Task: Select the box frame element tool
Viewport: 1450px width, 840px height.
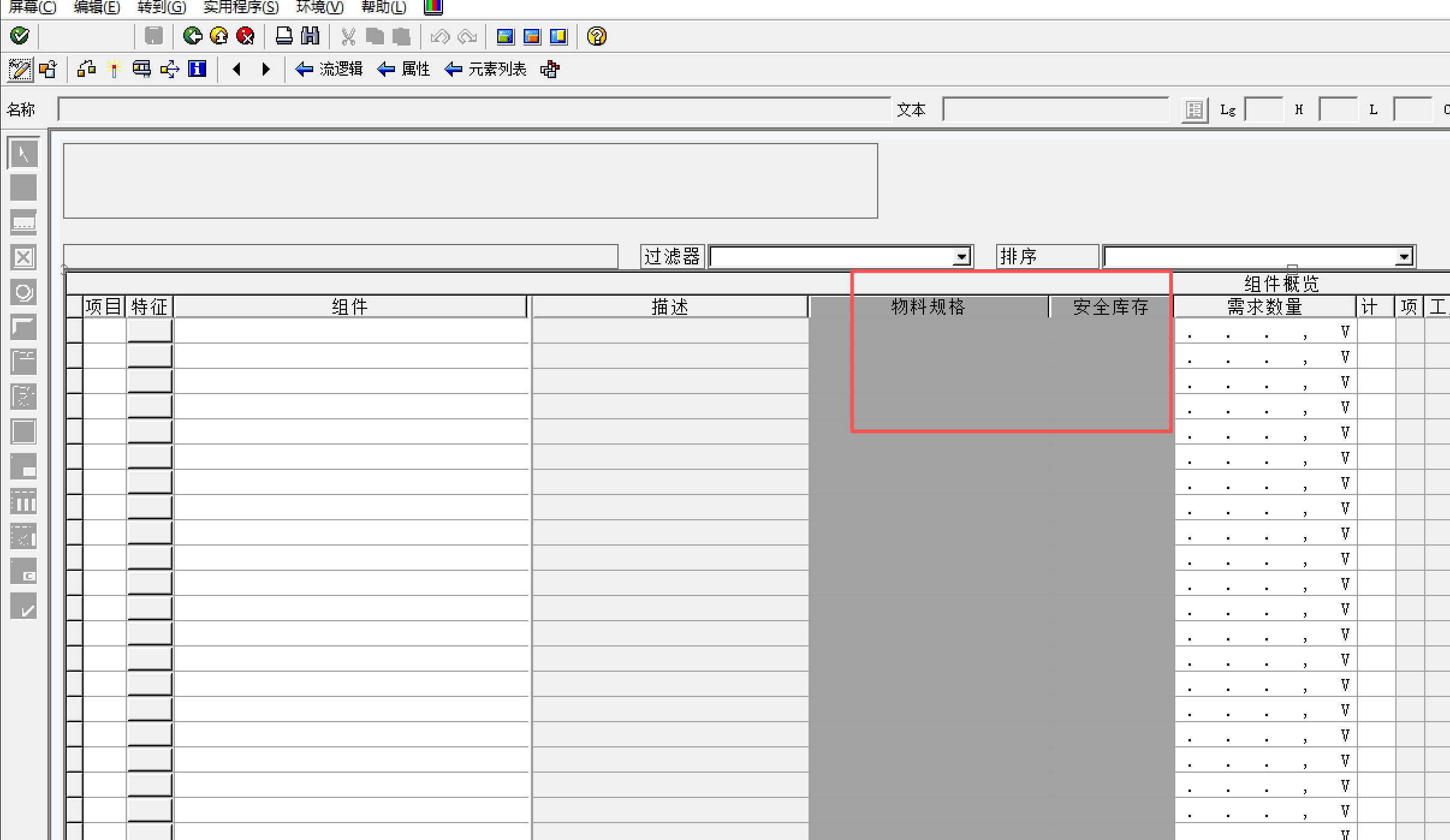Action: (23, 431)
